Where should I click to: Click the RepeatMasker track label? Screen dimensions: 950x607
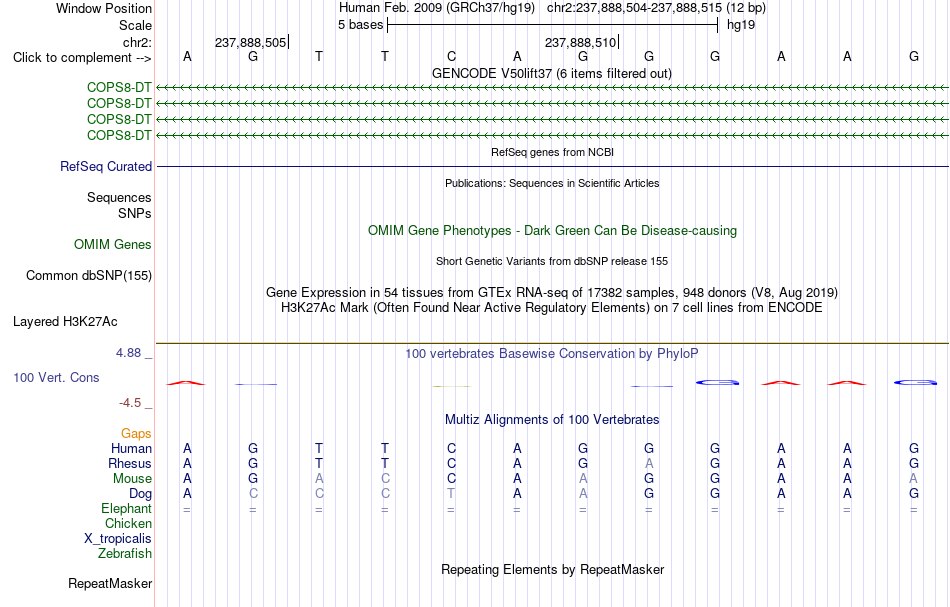110,583
